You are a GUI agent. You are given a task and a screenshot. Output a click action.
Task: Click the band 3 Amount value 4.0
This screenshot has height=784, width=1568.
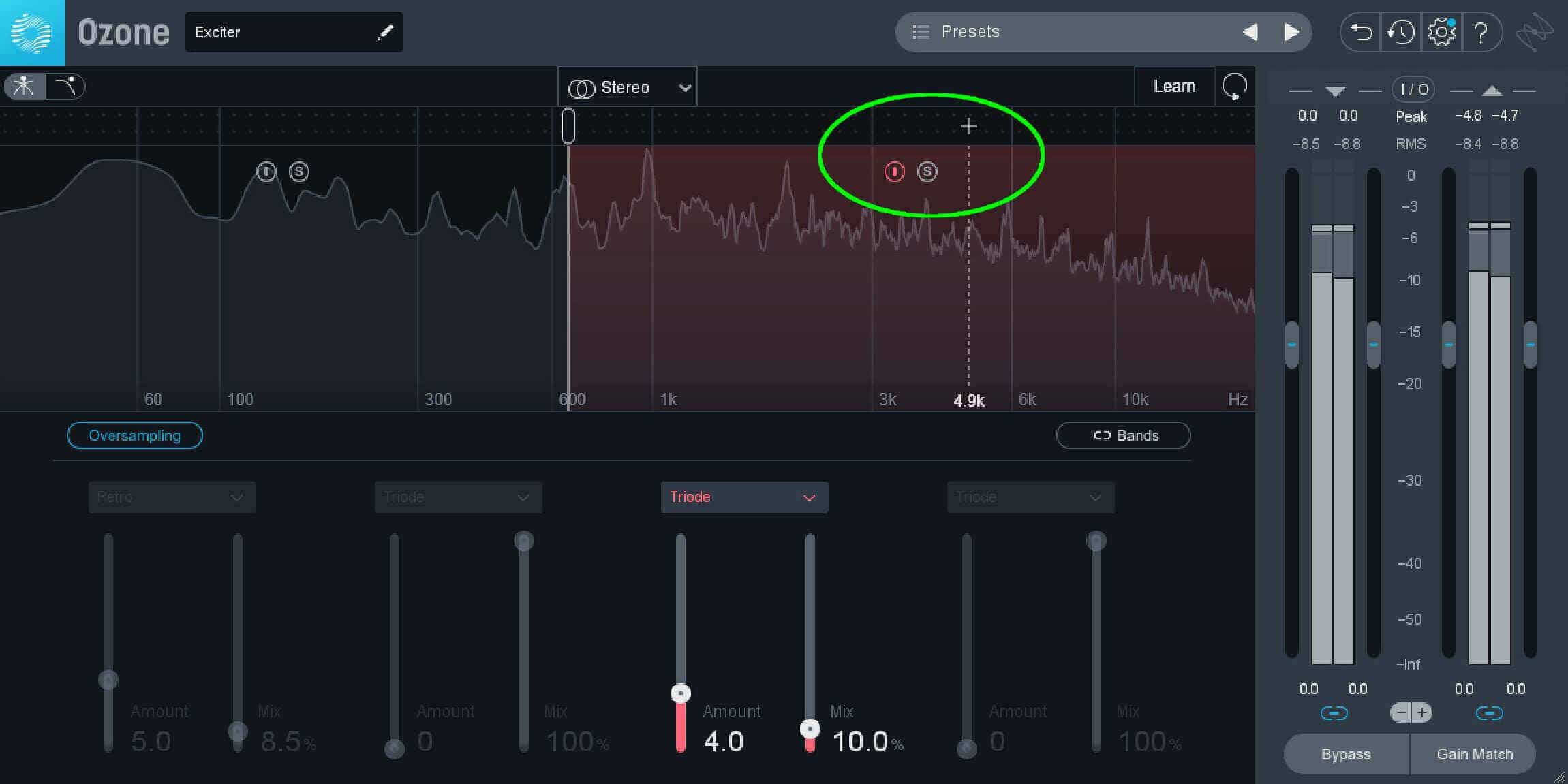723,741
